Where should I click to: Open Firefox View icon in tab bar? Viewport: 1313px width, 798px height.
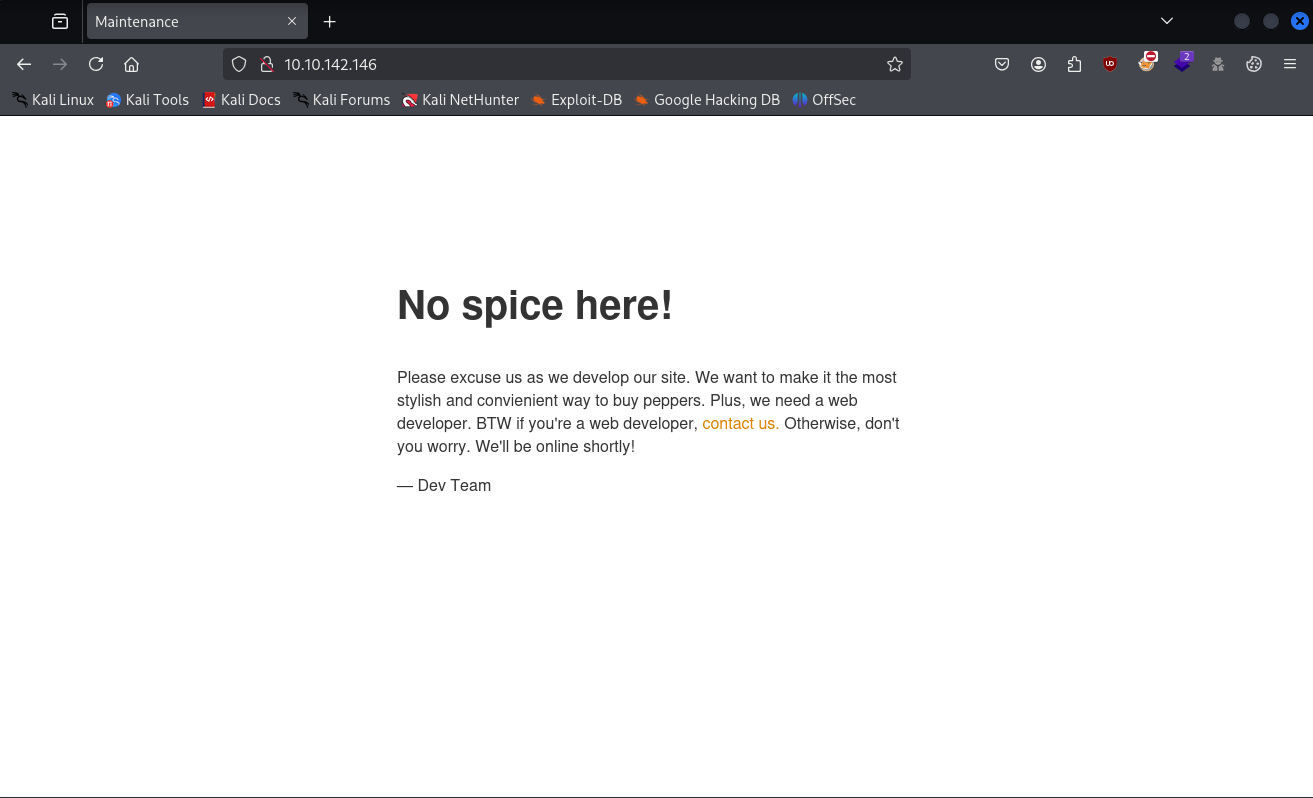[60, 21]
